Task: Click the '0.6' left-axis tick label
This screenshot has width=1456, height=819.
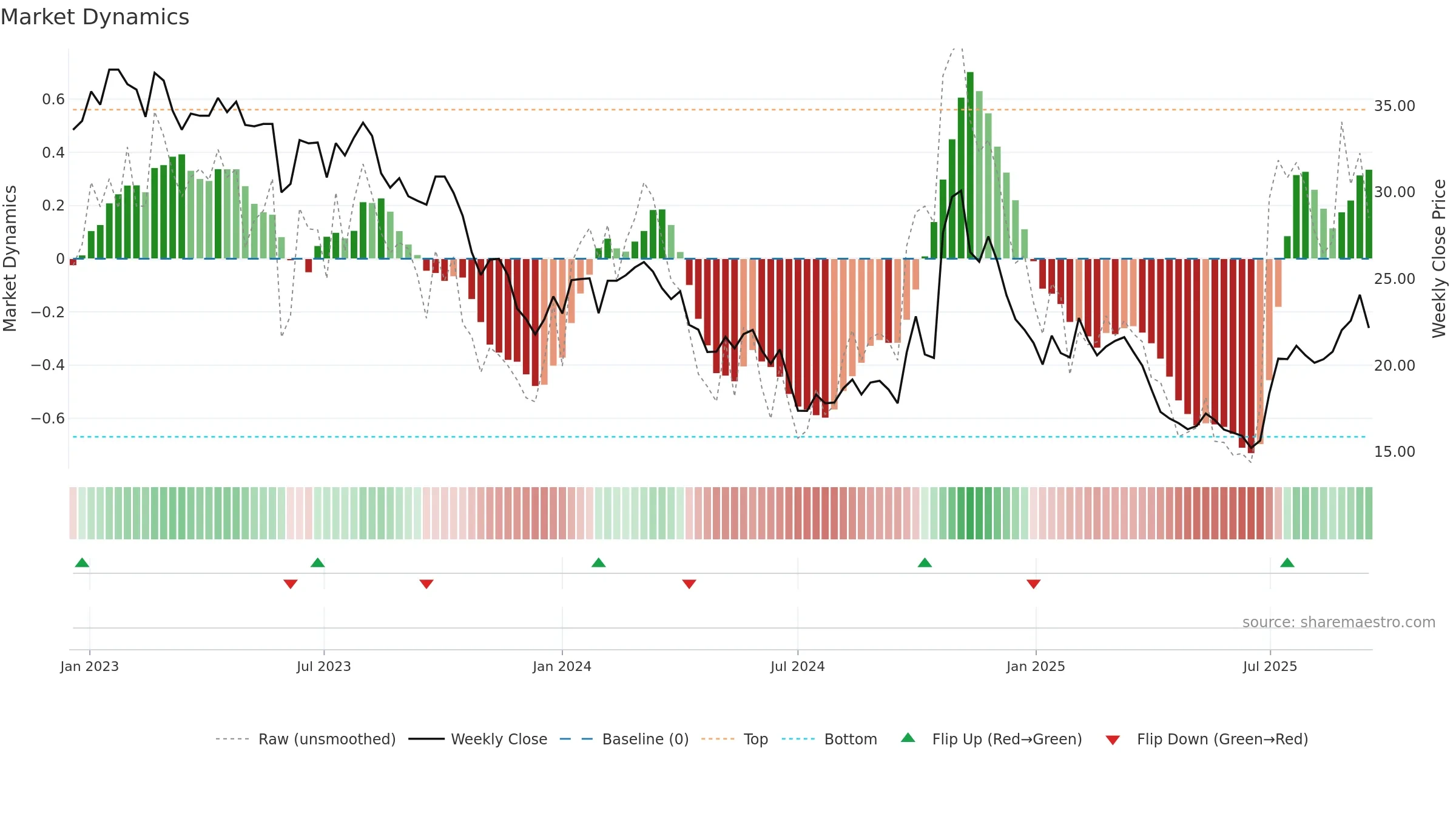Action: [x=53, y=99]
